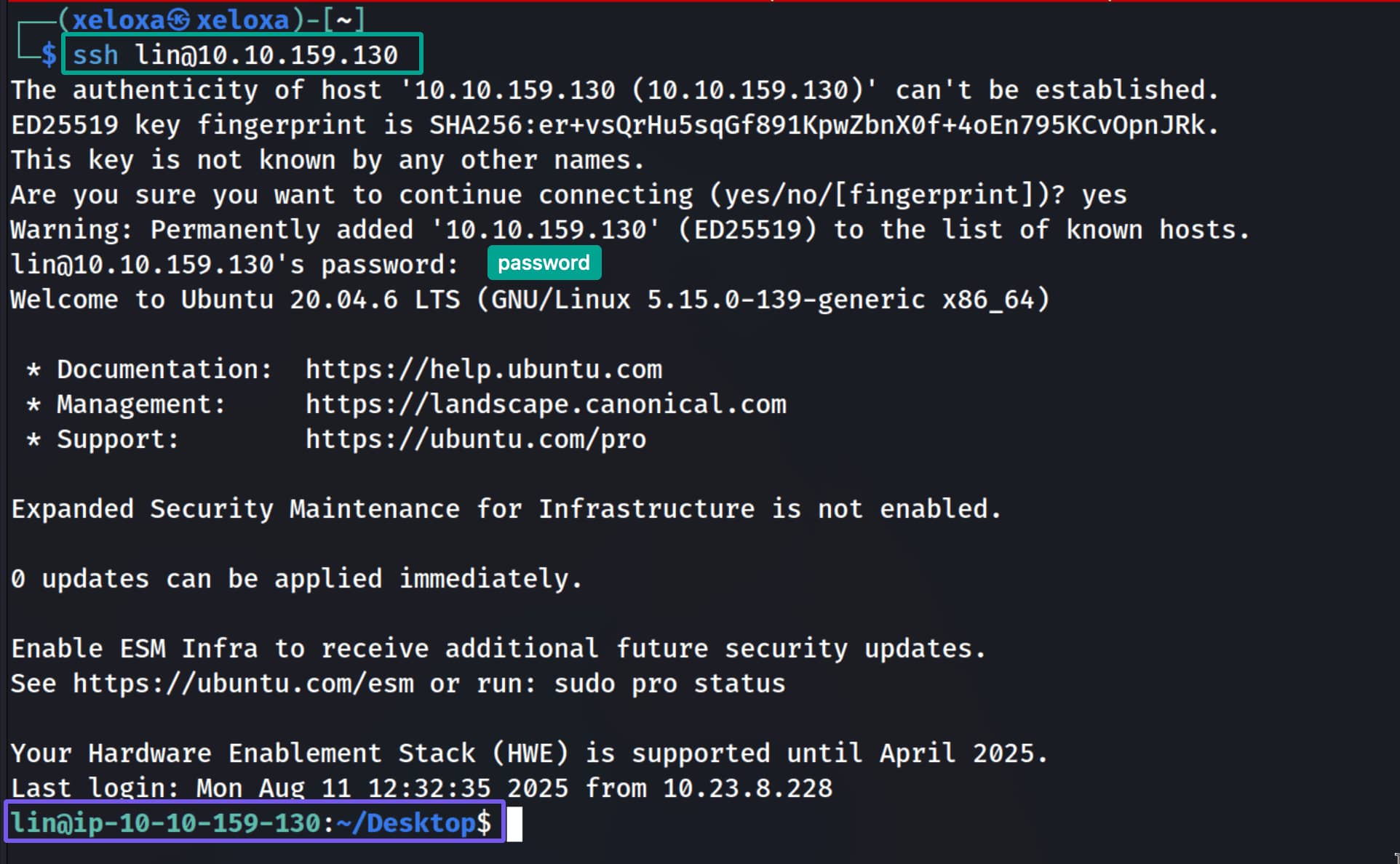Open the ubuntu.com/pro support link
The height and width of the screenshot is (864, 1400).
475,439
